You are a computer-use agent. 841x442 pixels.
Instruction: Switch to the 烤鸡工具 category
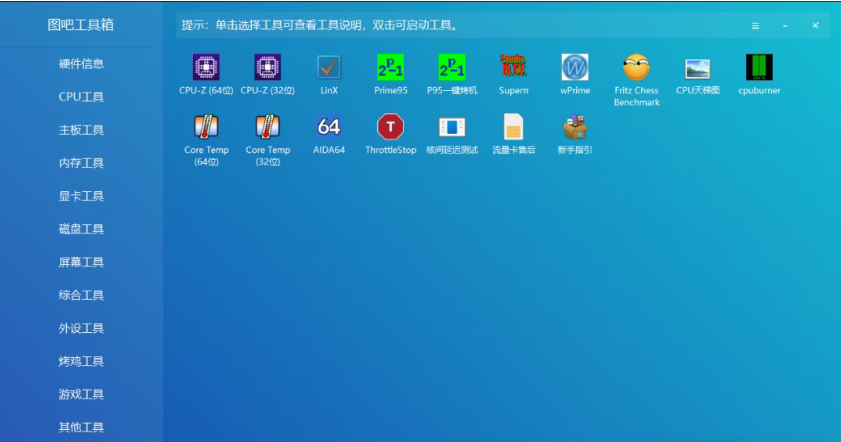point(81,362)
